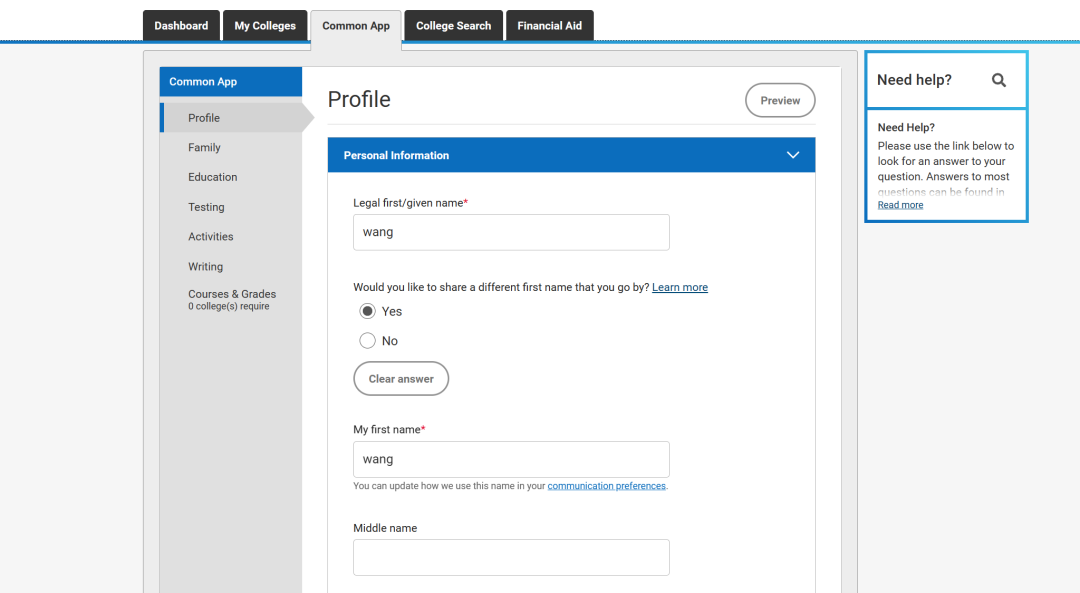Image resolution: width=1080 pixels, height=593 pixels.
Task: Open the Learn more link
Action: coord(680,287)
